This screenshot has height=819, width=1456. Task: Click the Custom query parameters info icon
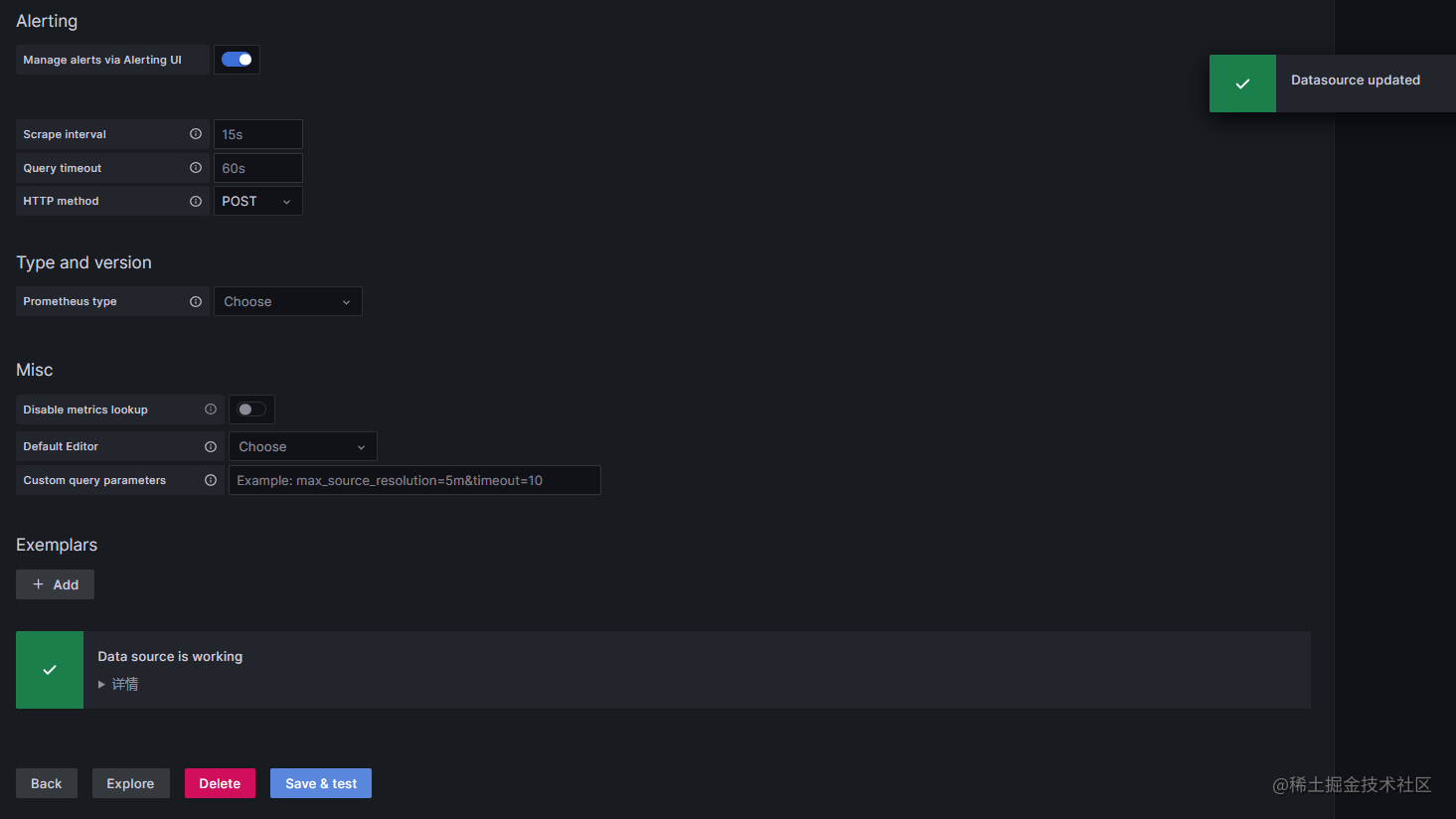point(210,480)
